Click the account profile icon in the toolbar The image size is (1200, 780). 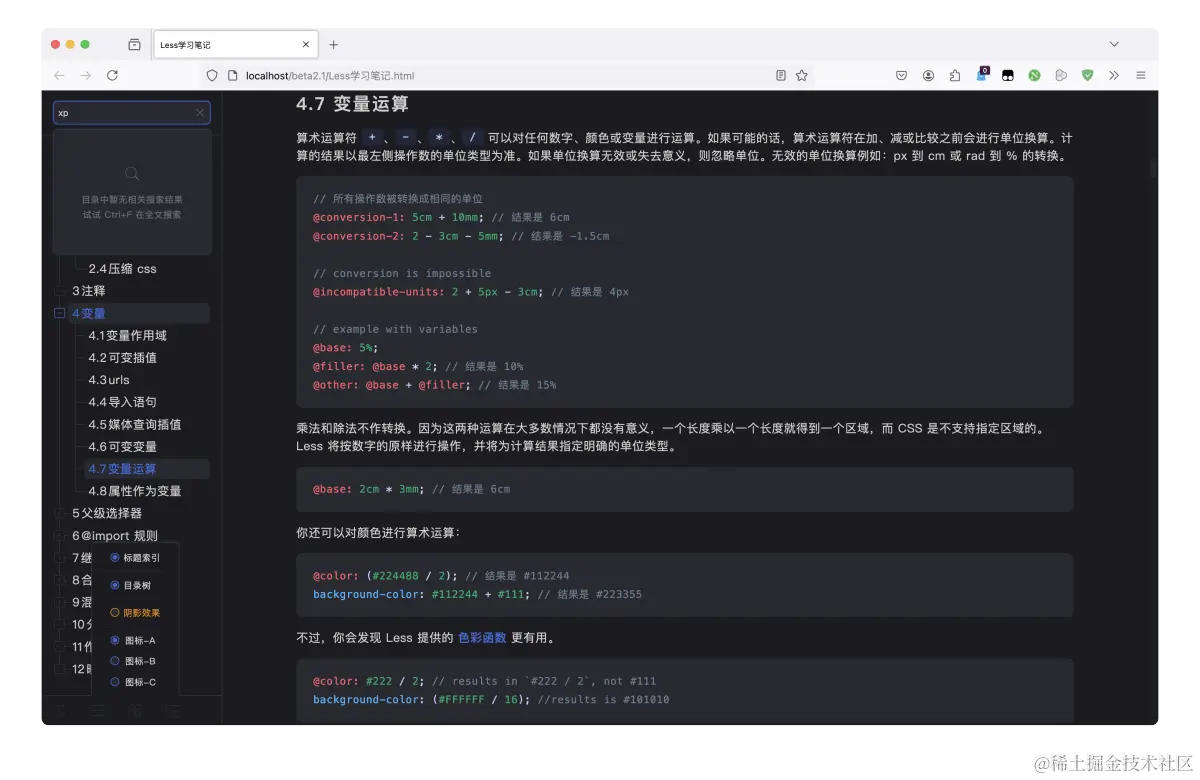point(928,75)
